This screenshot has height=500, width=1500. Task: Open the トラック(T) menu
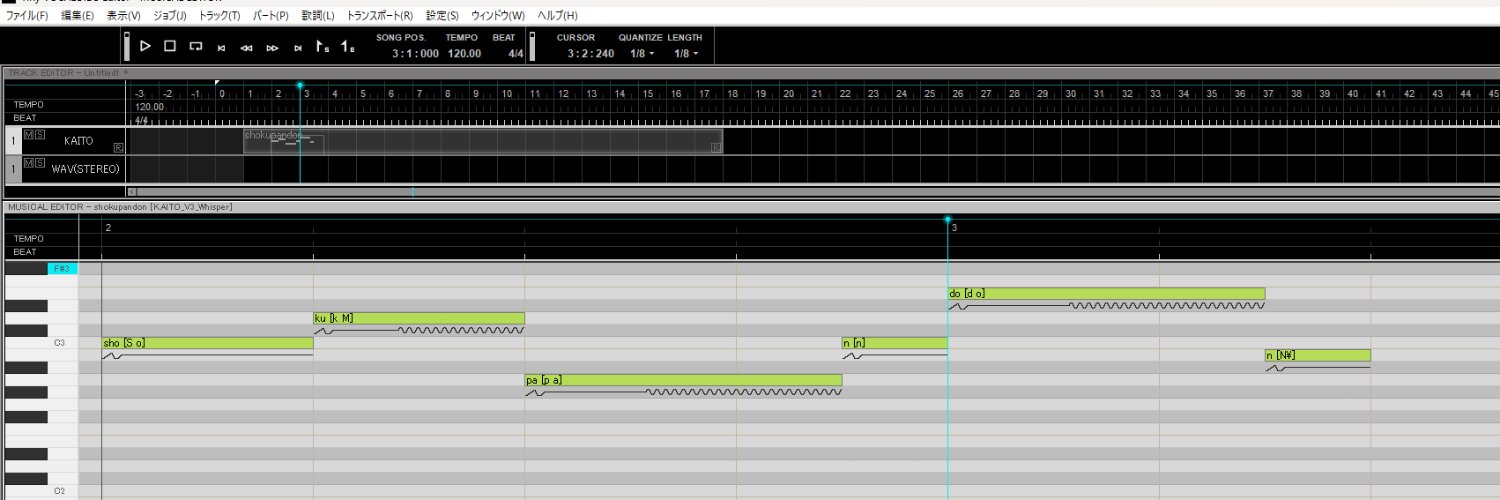click(219, 16)
